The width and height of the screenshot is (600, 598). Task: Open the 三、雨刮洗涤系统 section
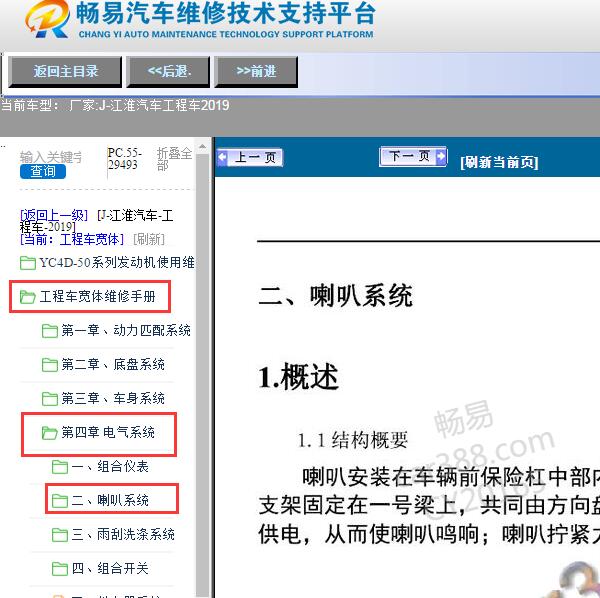pos(123,534)
